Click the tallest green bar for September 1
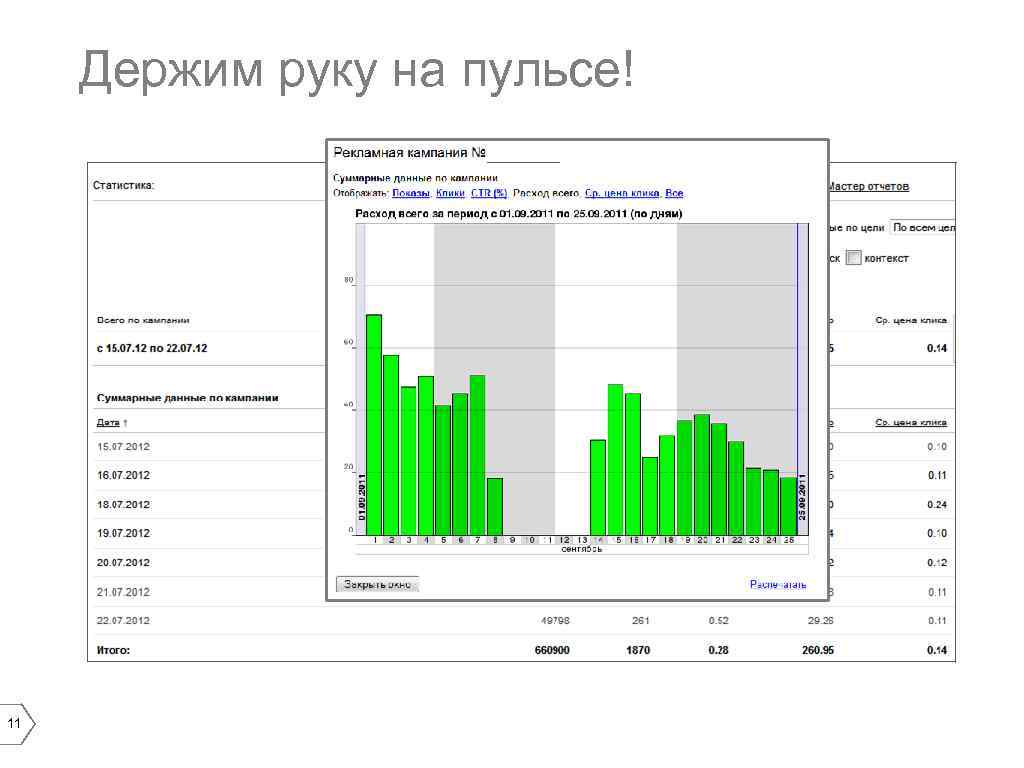Viewport: 1024px width, 768px height. coord(374,425)
